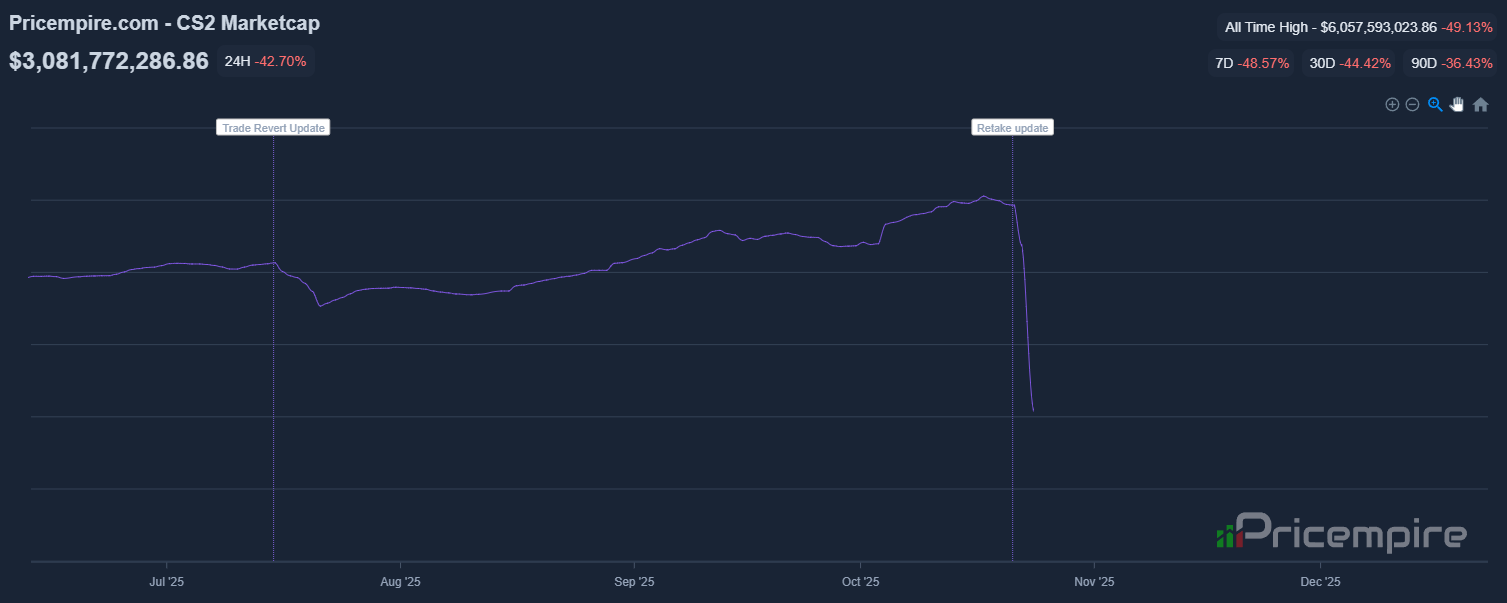
Task: Click the chart zoom-in plus icon
Action: [x=1391, y=105]
